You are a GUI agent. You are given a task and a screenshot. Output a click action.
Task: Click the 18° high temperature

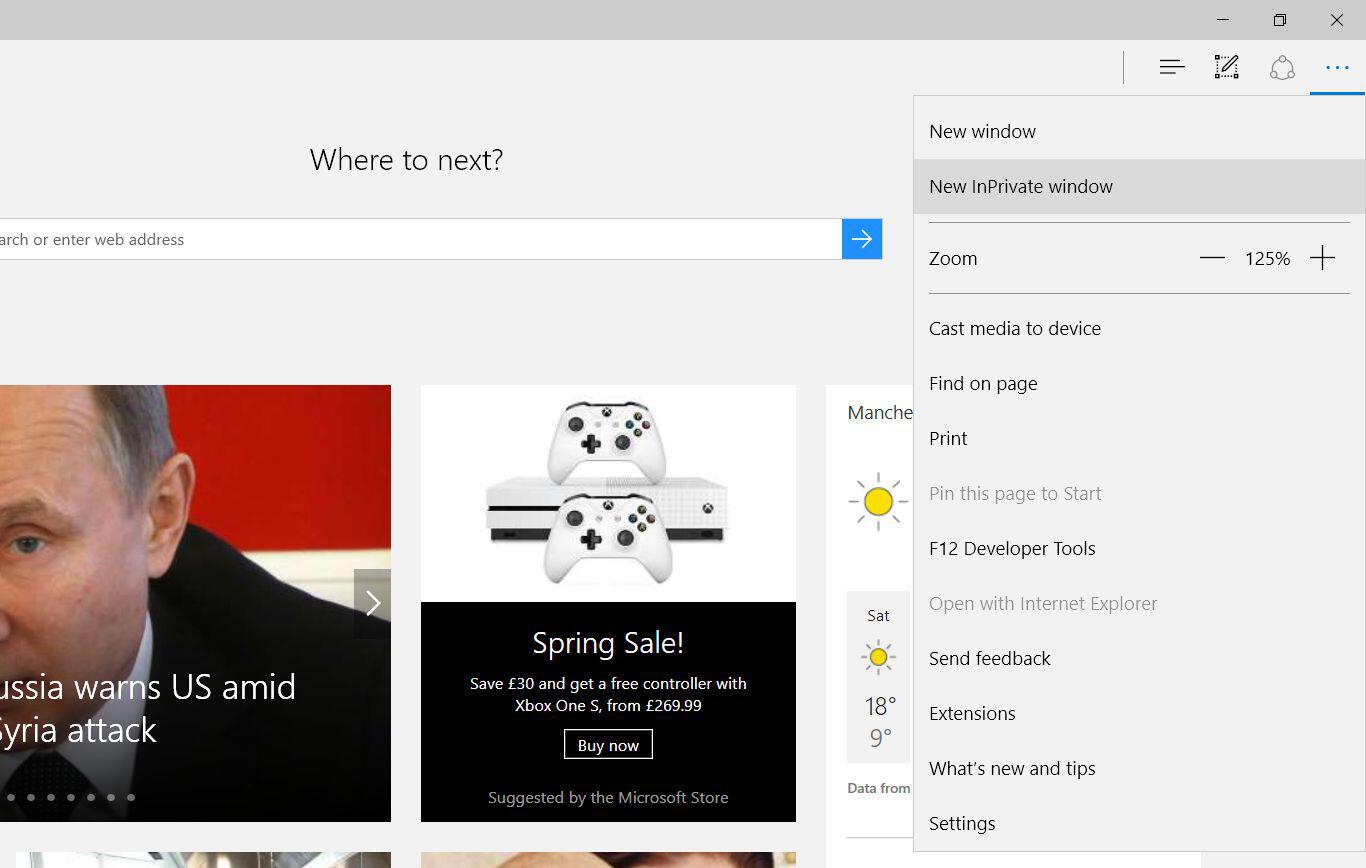point(880,707)
